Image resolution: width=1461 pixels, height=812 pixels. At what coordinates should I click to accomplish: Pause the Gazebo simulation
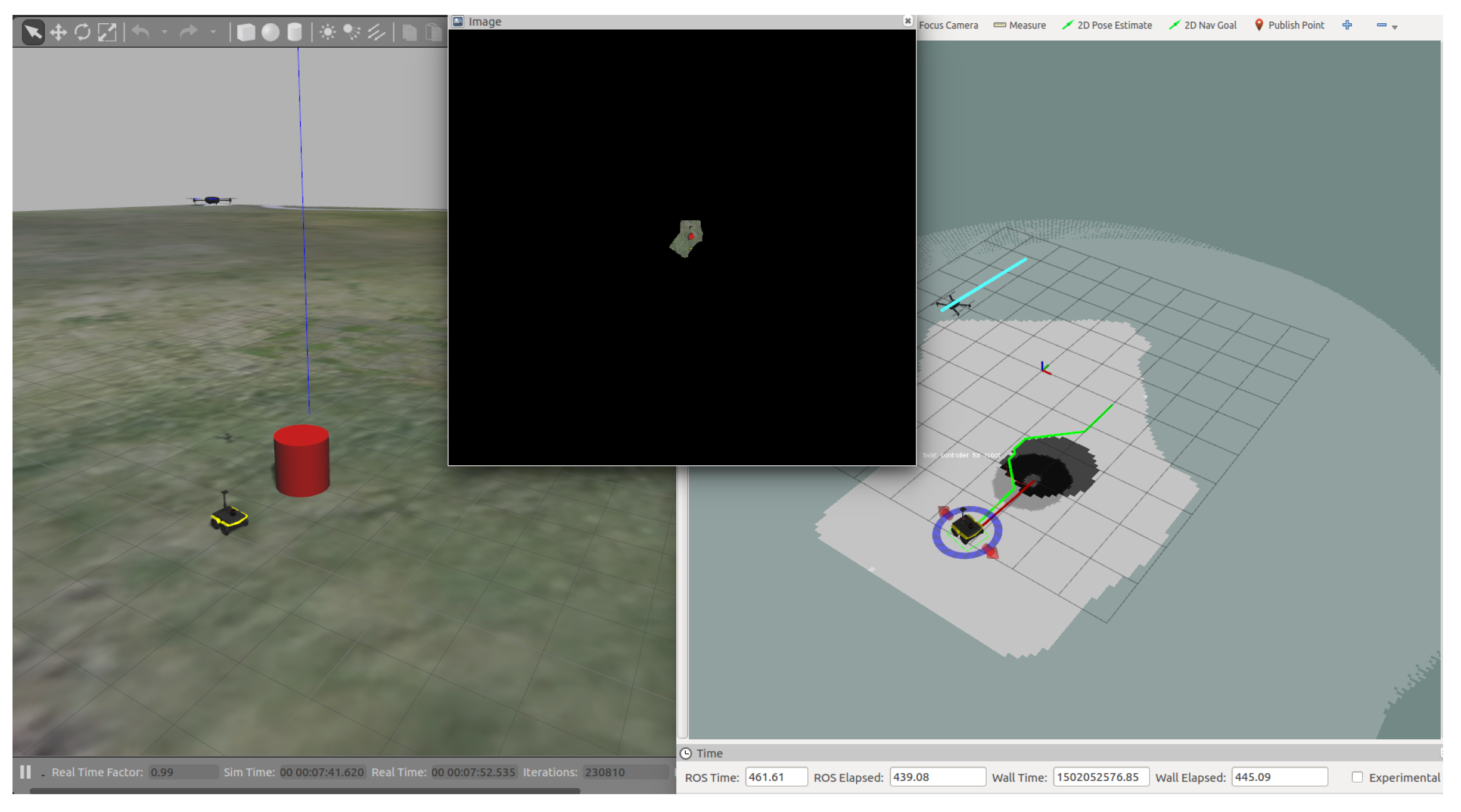pos(25,772)
